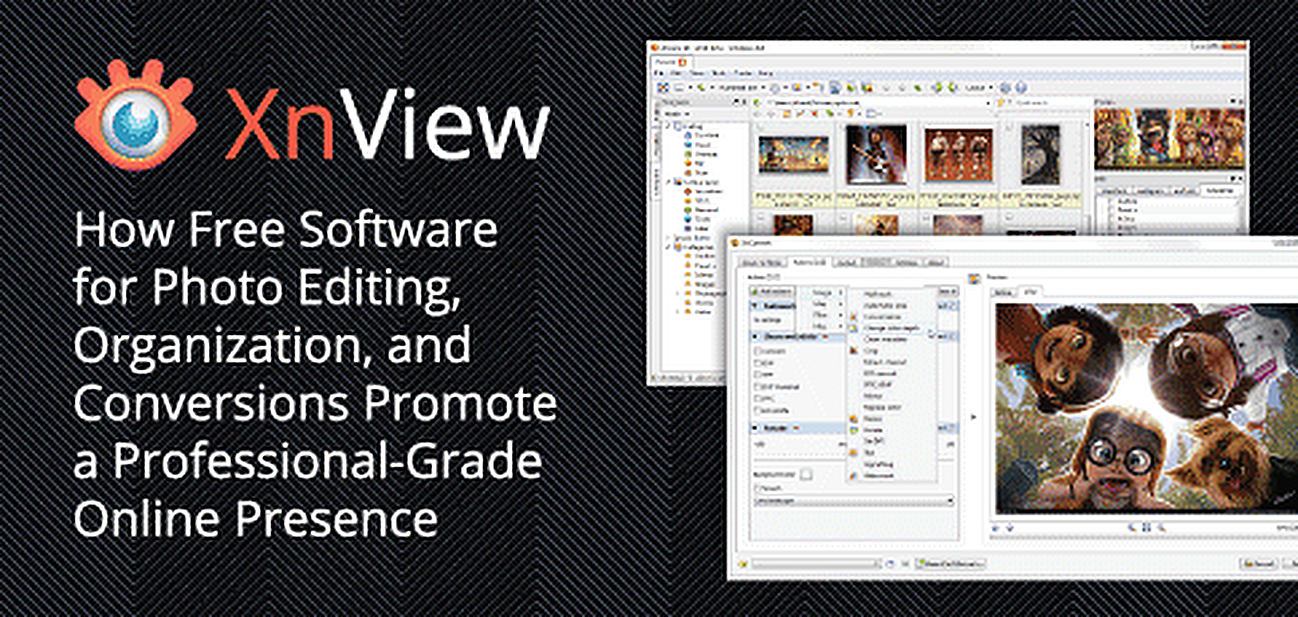This screenshot has height=617, width=1298.
Task: Click the Add action button
Action: click(772, 291)
